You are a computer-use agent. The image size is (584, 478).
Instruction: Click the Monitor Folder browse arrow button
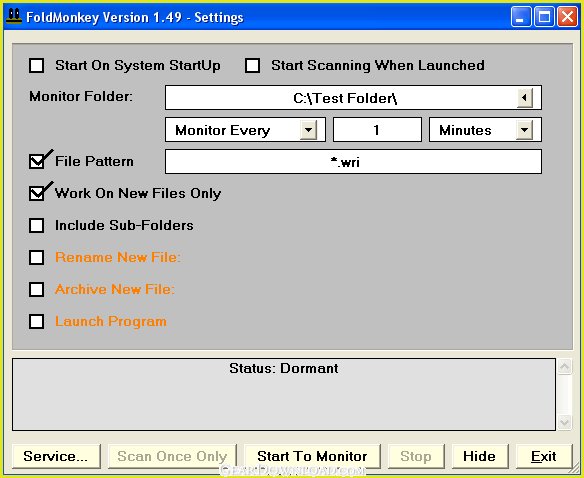pos(525,98)
